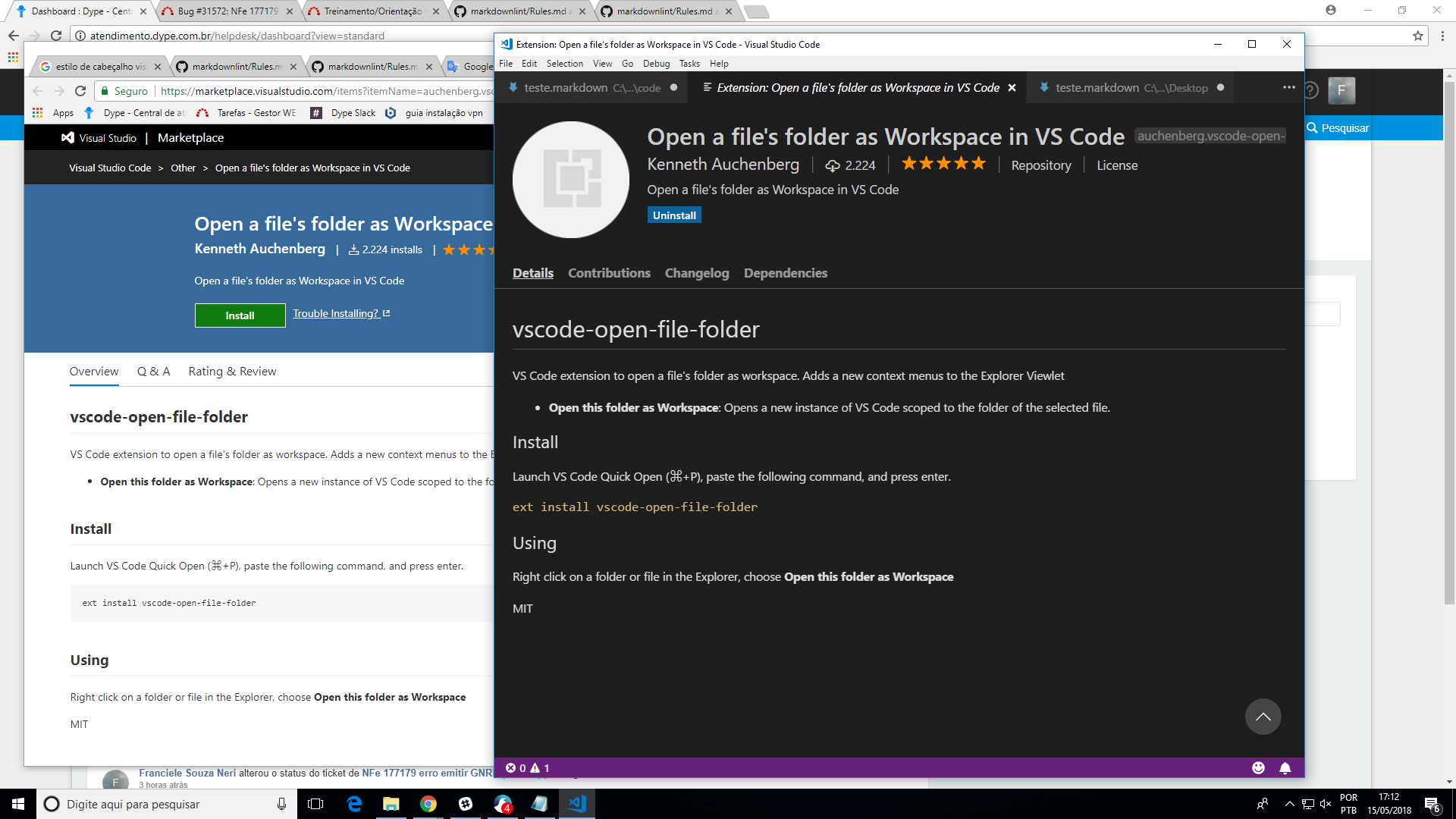Image resolution: width=1456 pixels, height=819 pixels.
Task: Open the Edit menu in VS Code
Action: [x=529, y=64]
